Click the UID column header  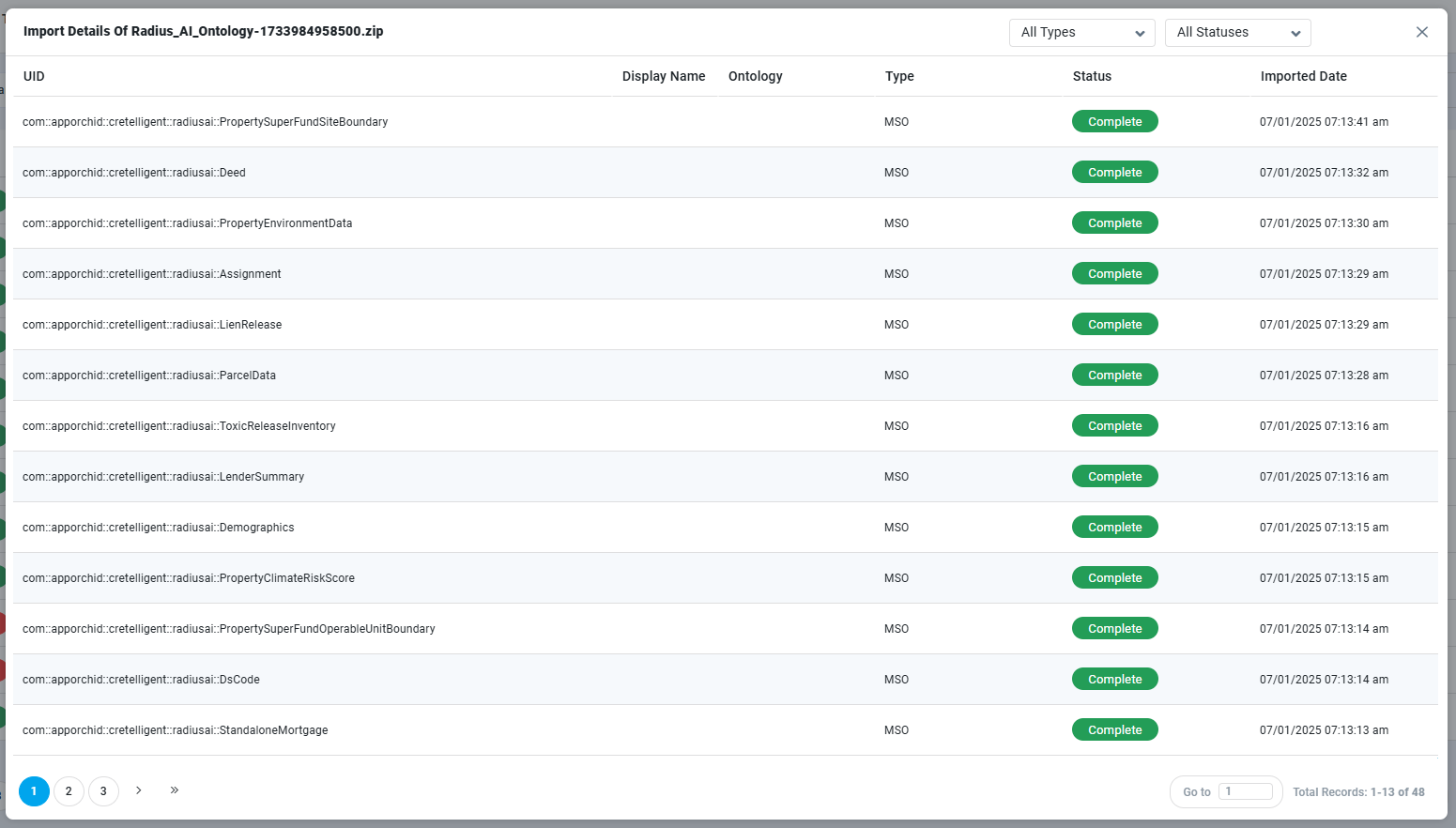point(34,76)
